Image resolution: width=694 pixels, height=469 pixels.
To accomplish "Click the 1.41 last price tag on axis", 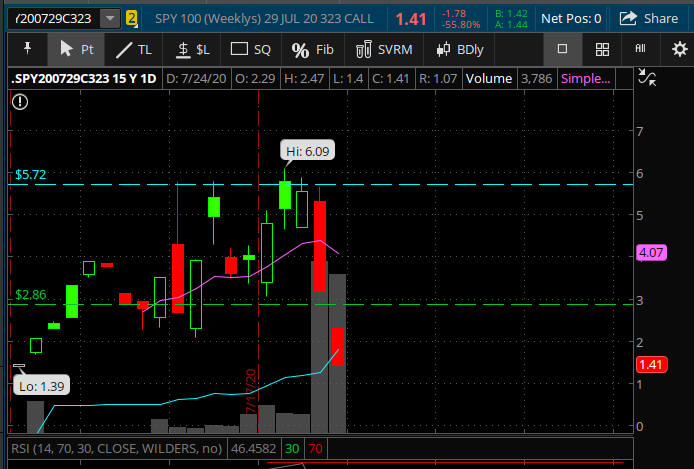I will pos(651,365).
